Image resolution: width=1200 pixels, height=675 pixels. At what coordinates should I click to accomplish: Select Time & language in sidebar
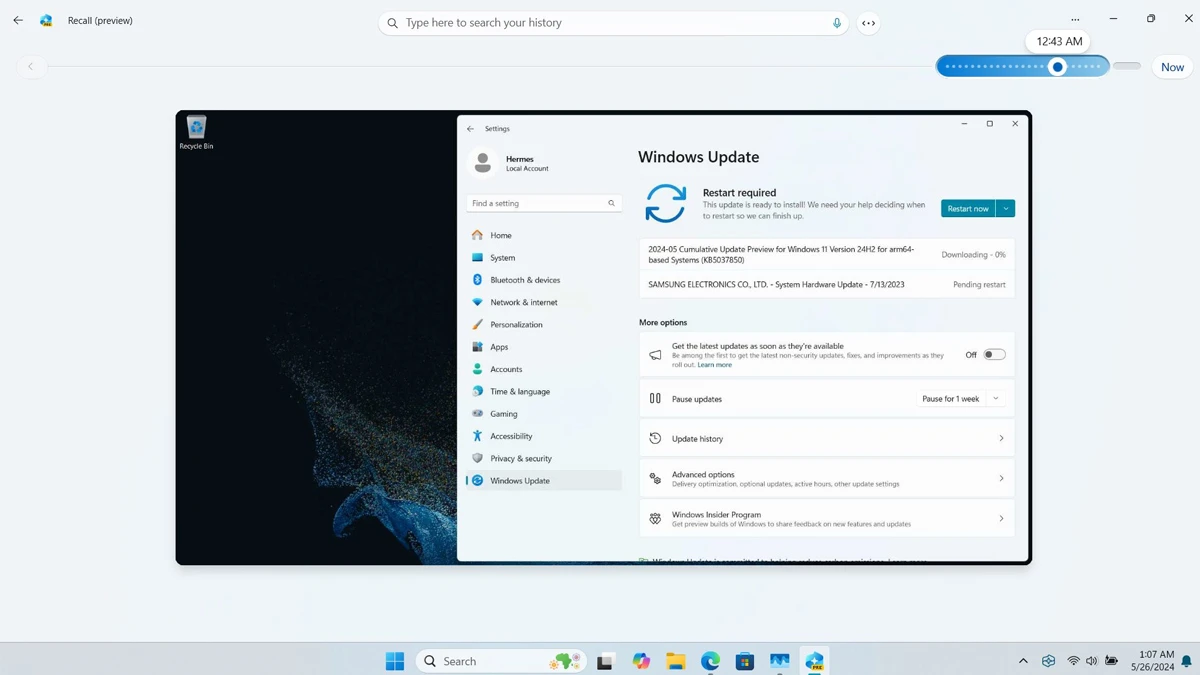click(544, 392)
